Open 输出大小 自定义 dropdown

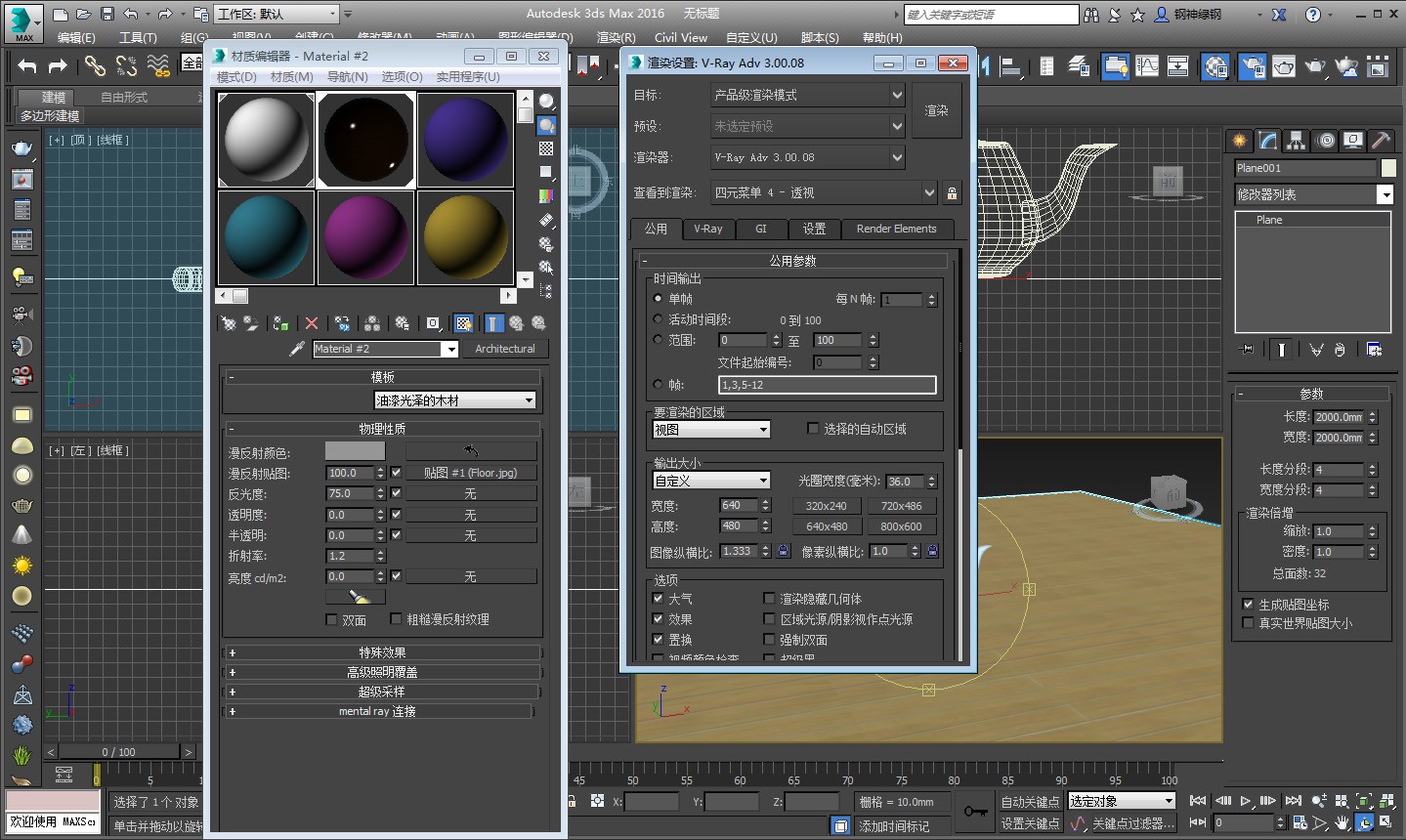pyautogui.click(x=711, y=481)
